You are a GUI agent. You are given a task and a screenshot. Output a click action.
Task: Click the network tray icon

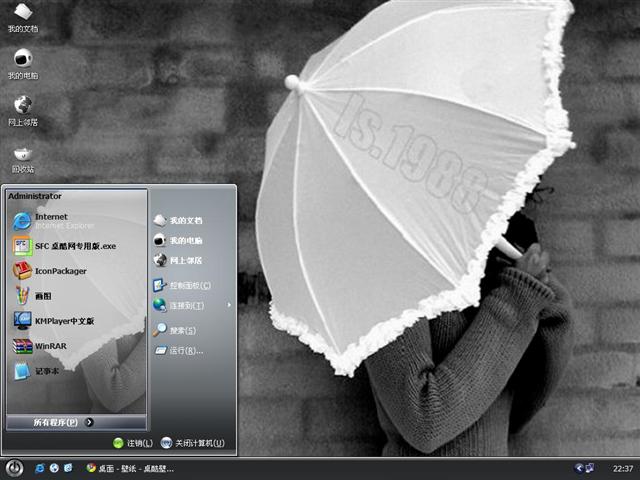589,468
